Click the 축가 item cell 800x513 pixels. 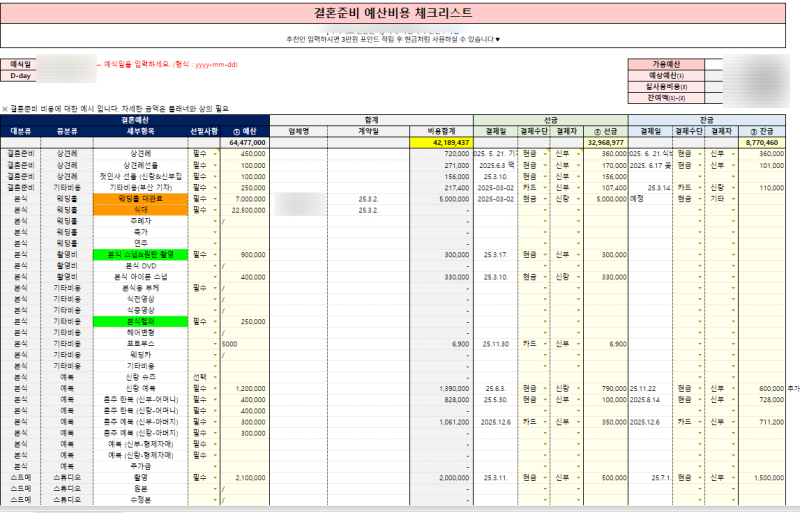point(140,232)
